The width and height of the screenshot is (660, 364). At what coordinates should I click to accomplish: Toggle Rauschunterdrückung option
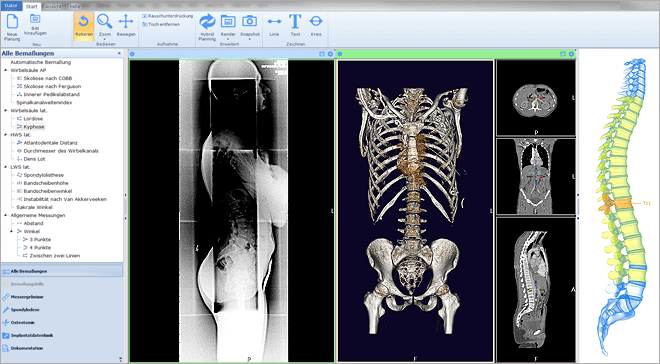pyautogui.click(x=168, y=16)
